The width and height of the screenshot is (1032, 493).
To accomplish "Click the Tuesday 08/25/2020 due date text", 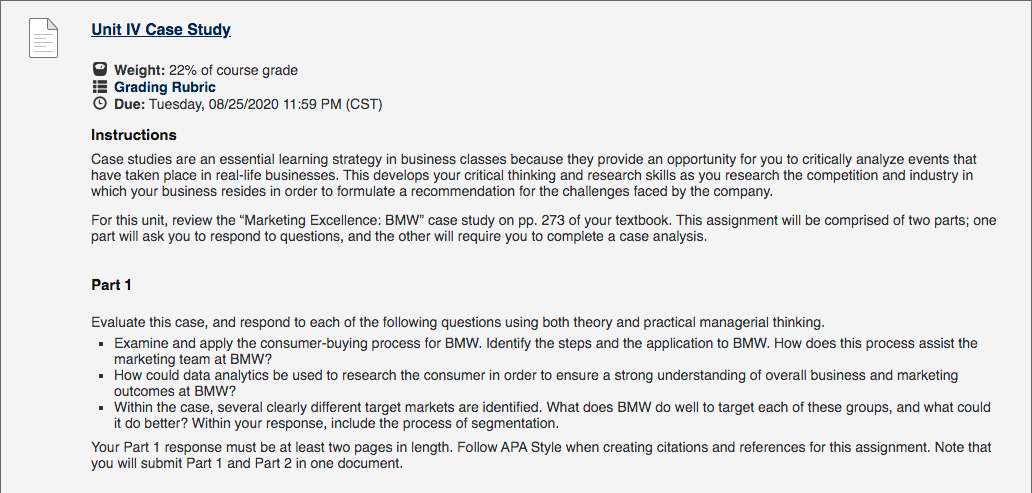I will click(x=265, y=104).
